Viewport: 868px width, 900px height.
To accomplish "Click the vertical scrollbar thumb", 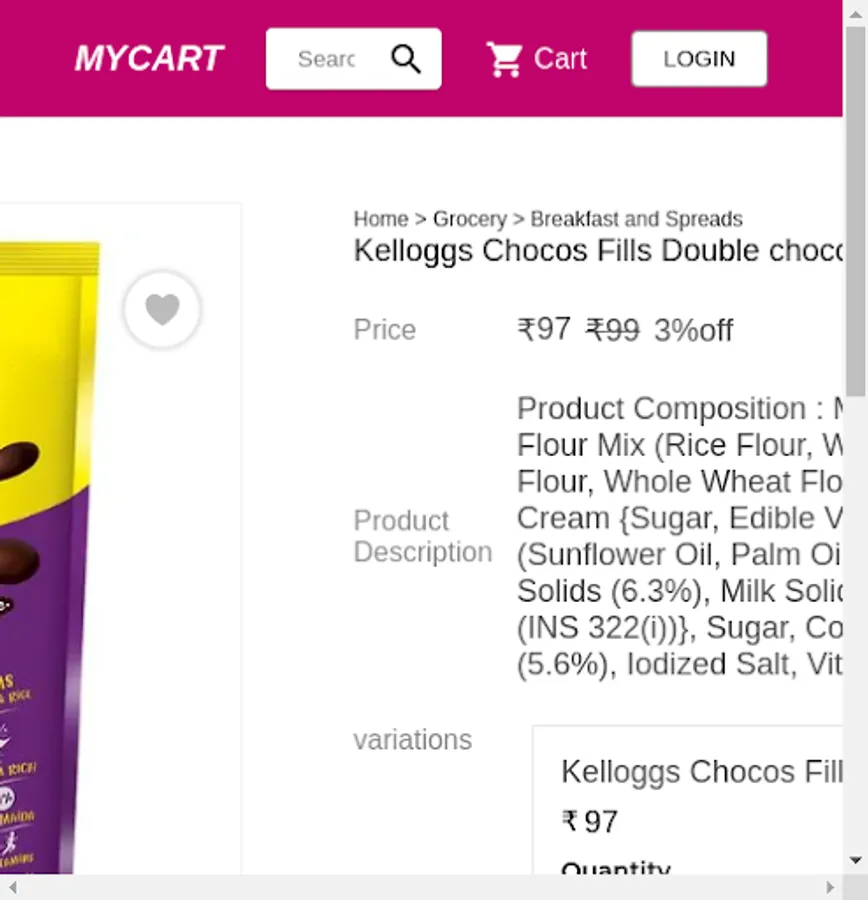I will pos(856,210).
